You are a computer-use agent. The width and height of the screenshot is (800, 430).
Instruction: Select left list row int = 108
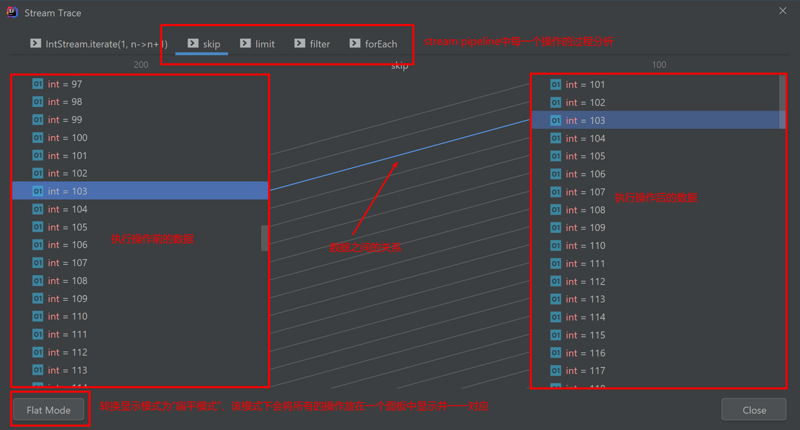tap(140, 281)
